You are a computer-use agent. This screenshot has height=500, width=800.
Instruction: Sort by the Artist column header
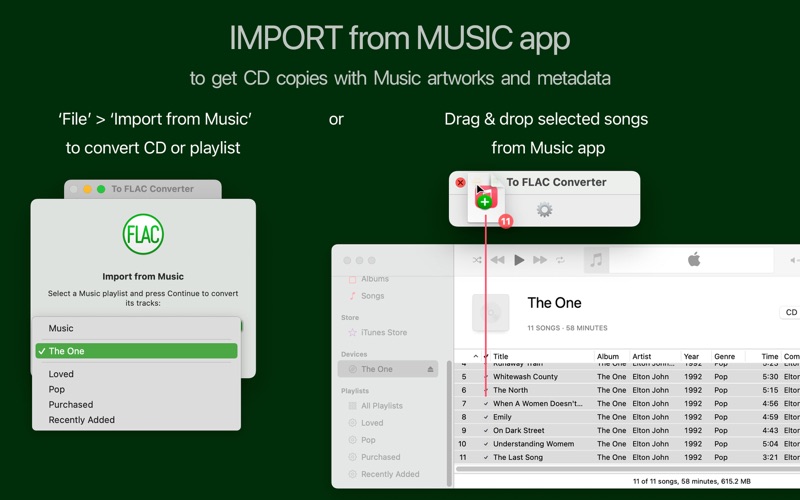pos(642,356)
